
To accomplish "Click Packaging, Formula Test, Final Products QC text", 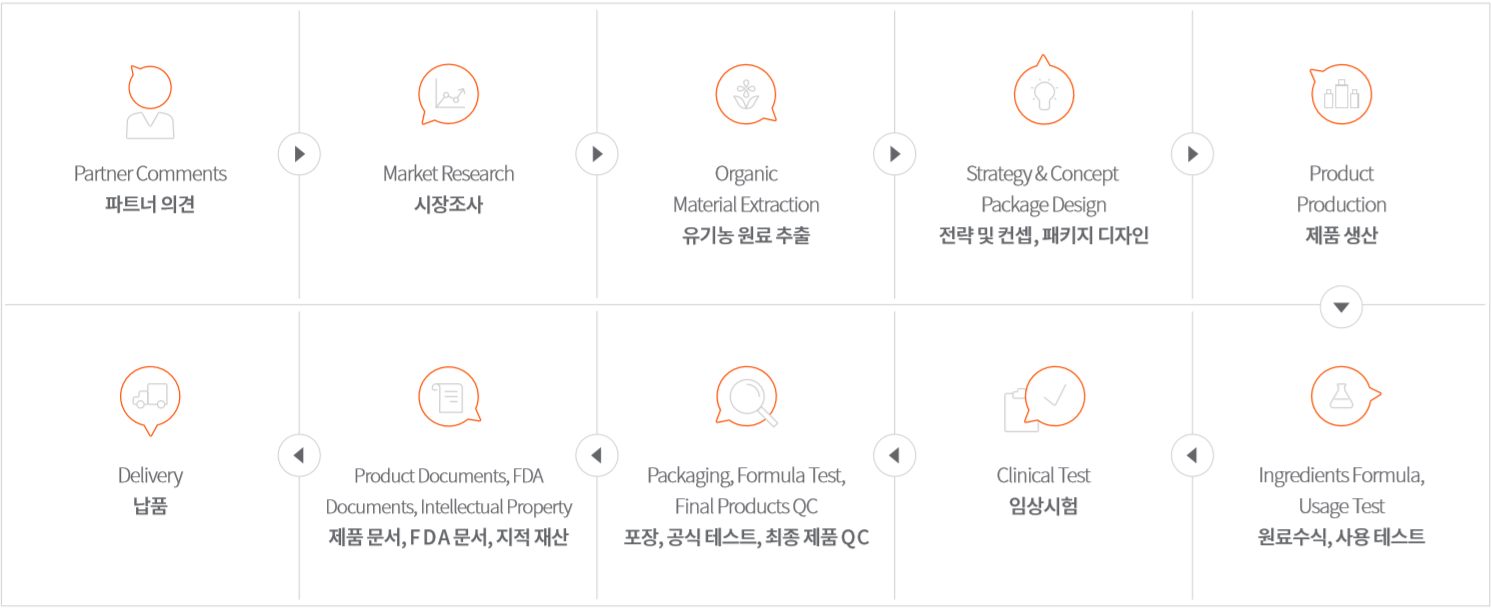I will pyautogui.click(x=746, y=491).
